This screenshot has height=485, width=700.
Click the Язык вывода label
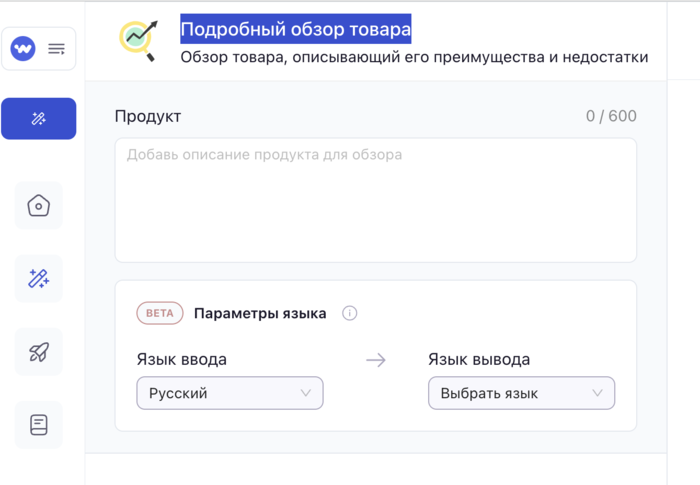point(479,360)
